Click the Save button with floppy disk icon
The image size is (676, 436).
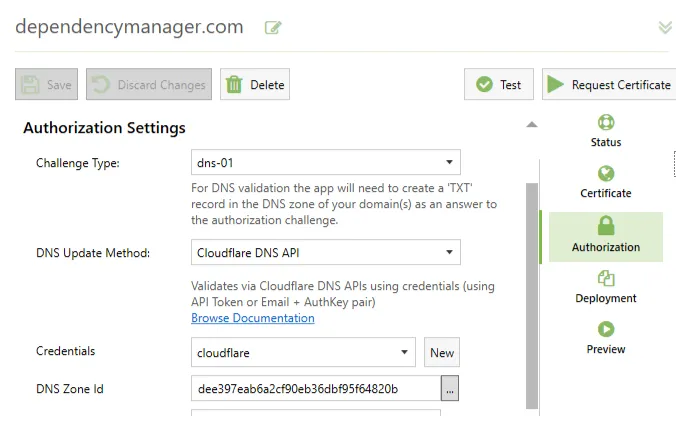47,85
